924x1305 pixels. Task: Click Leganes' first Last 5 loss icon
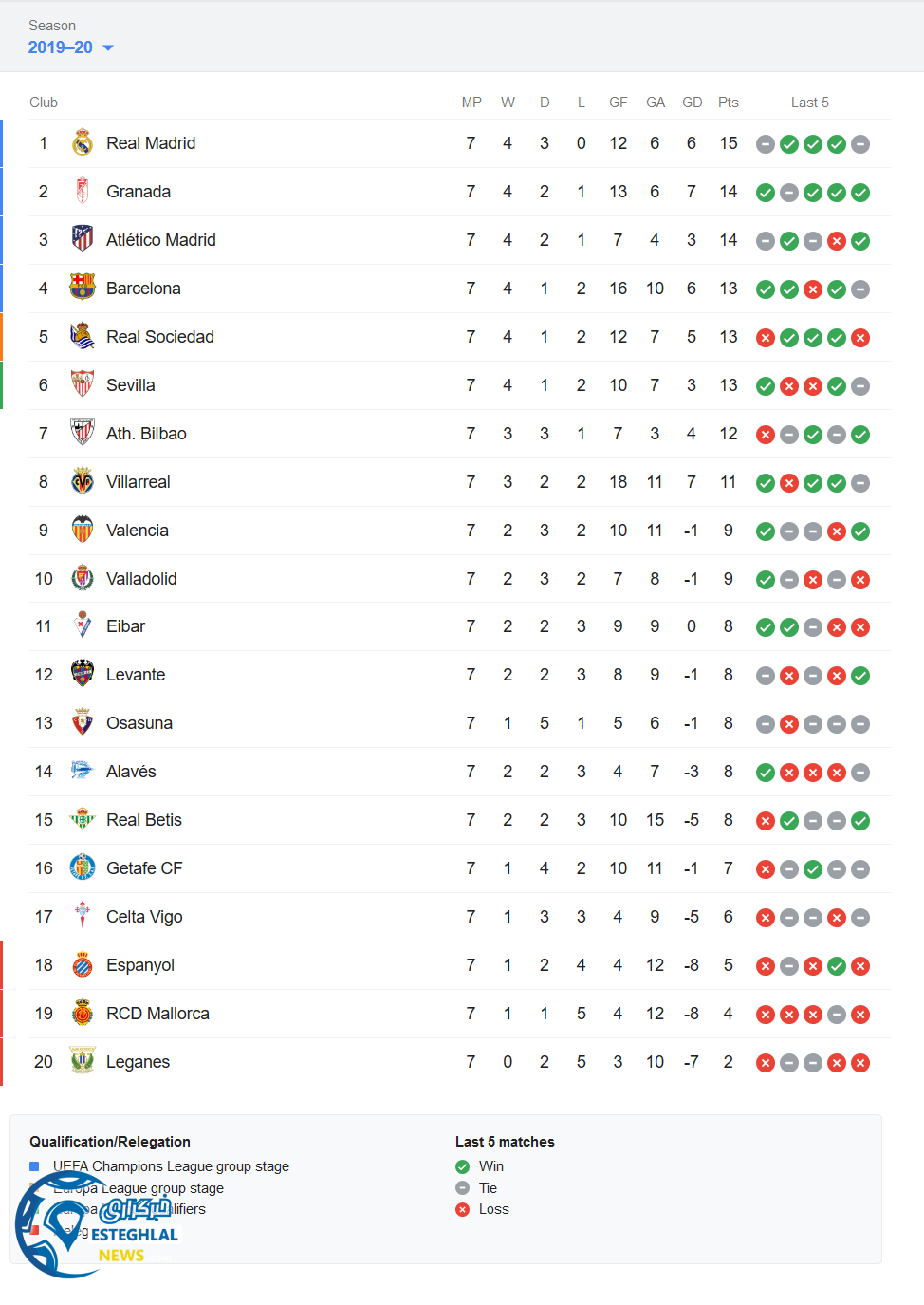[766, 1063]
